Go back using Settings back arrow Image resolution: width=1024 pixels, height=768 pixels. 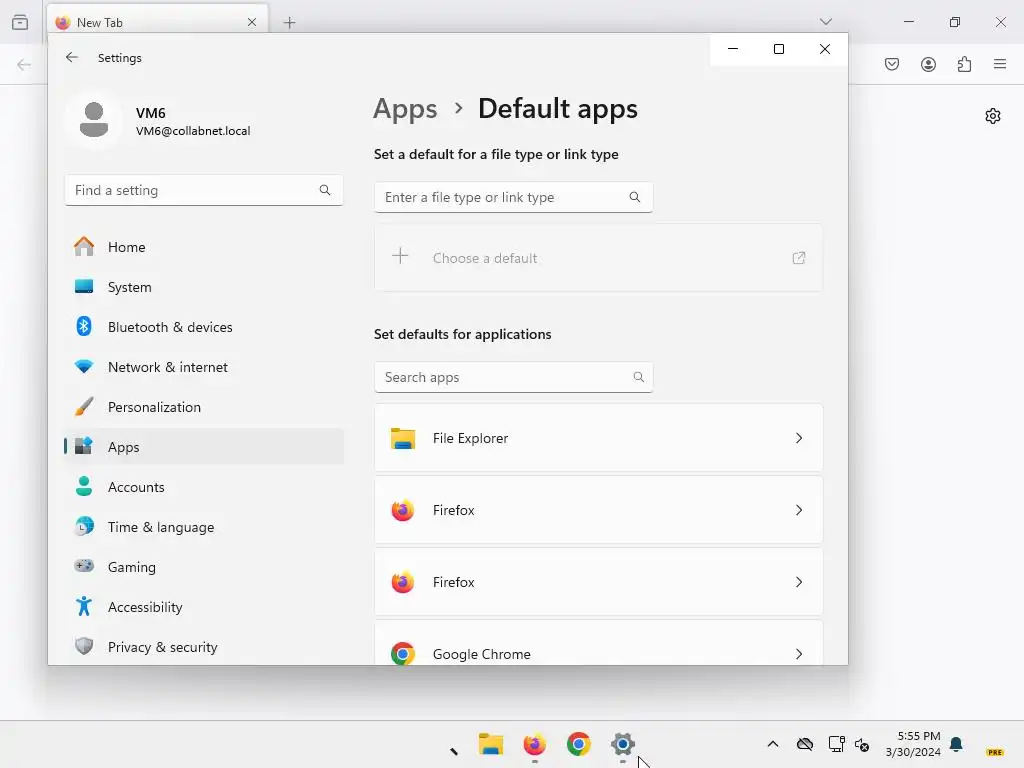tap(72, 57)
